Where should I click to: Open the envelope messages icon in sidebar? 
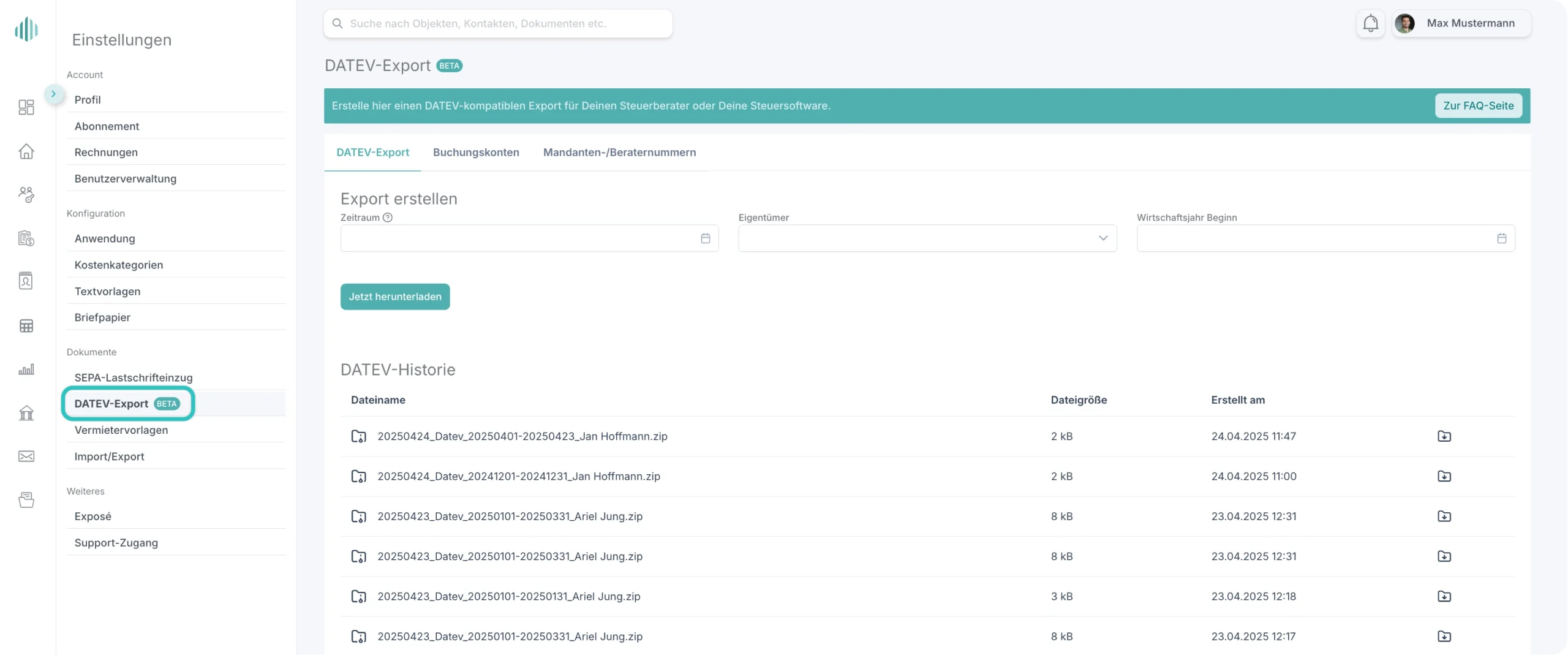point(26,456)
